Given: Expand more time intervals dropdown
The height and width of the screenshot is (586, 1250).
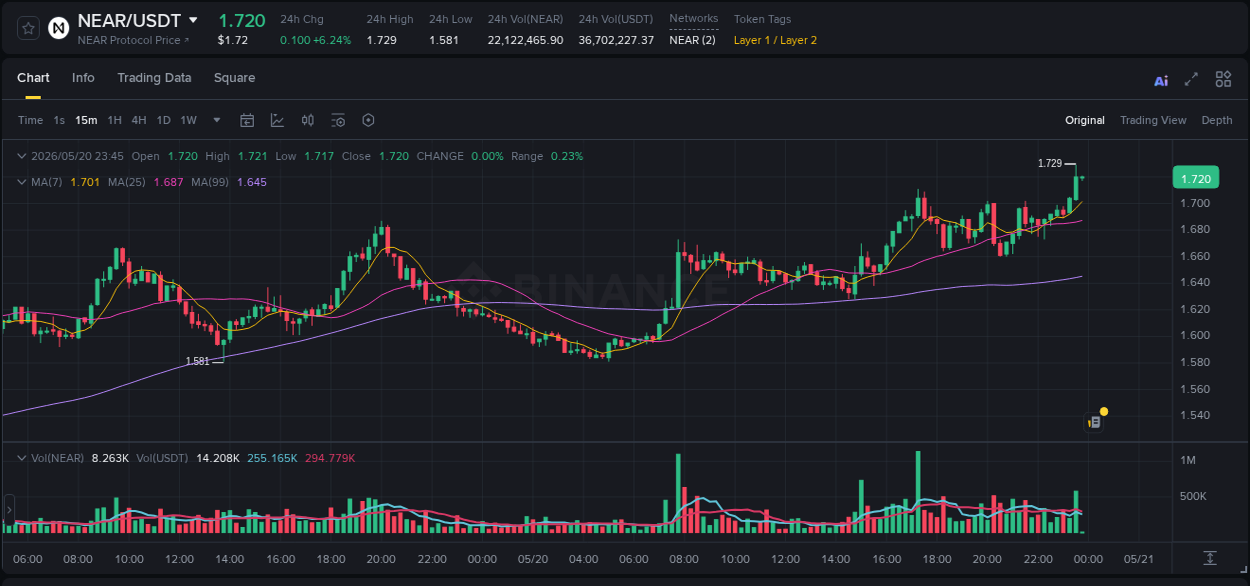Looking at the screenshot, I should click(x=217, y=120).
